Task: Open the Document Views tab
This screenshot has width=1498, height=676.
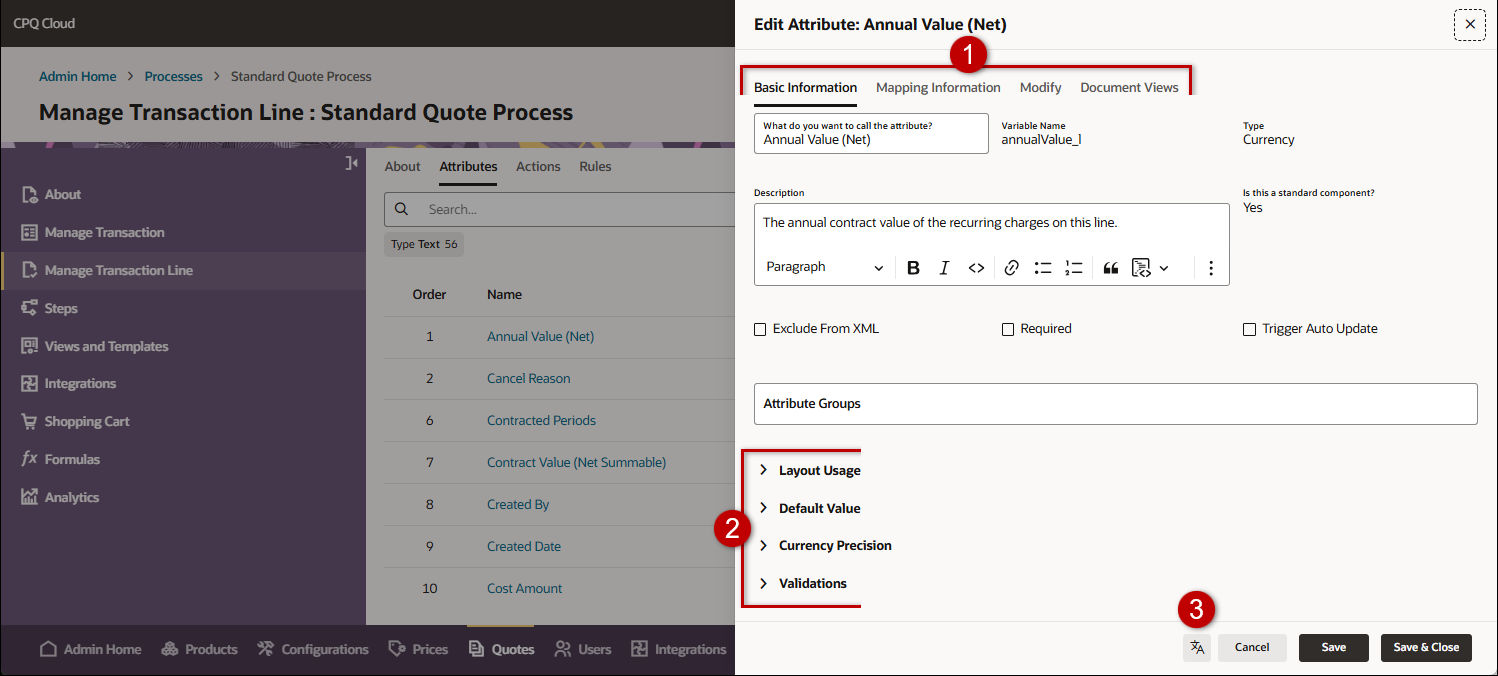Action: [x=1129, y=88]
